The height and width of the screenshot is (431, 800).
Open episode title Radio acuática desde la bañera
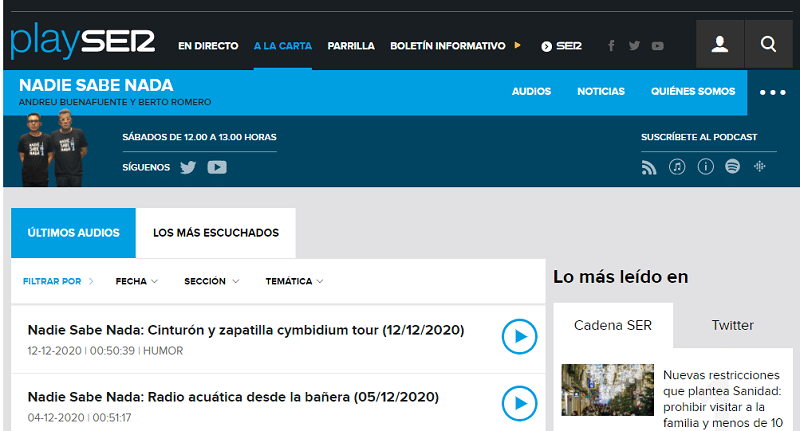click(x=233, y=397)
